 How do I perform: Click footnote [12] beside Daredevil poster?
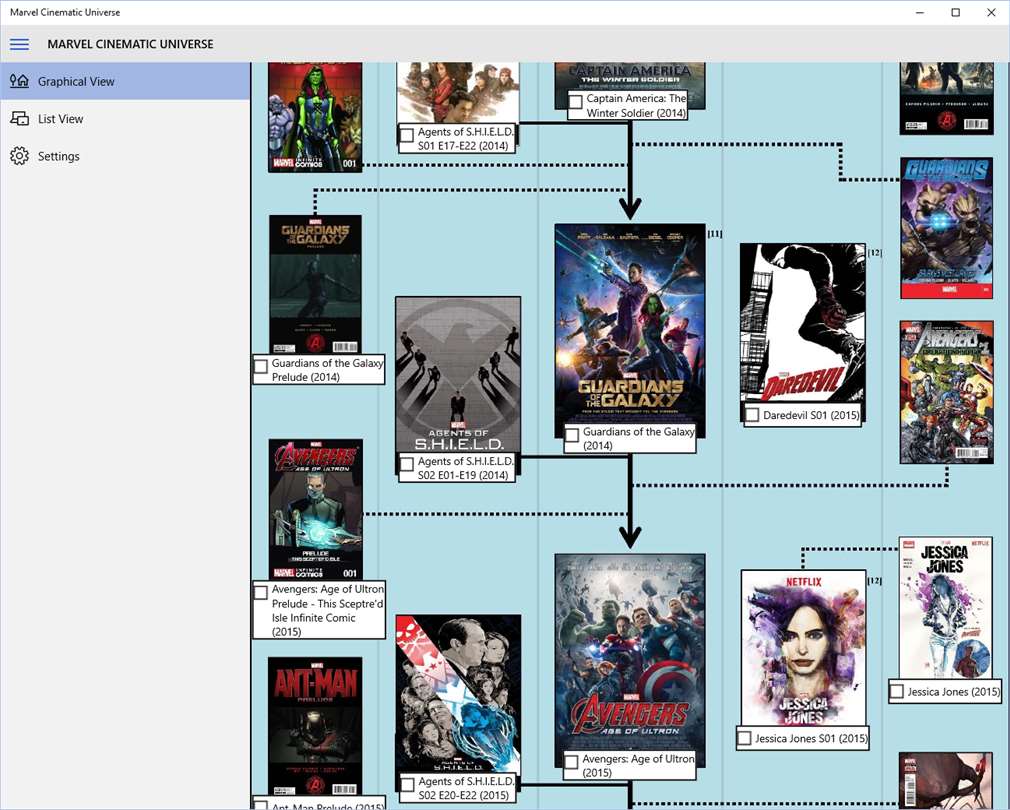coord(874,252)
